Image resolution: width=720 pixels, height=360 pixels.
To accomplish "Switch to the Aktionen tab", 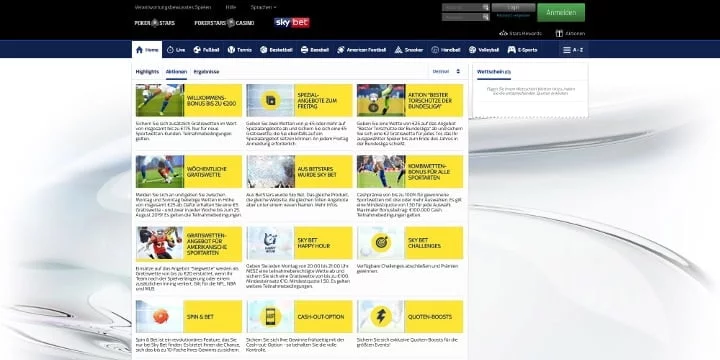I will coord(176,72).
